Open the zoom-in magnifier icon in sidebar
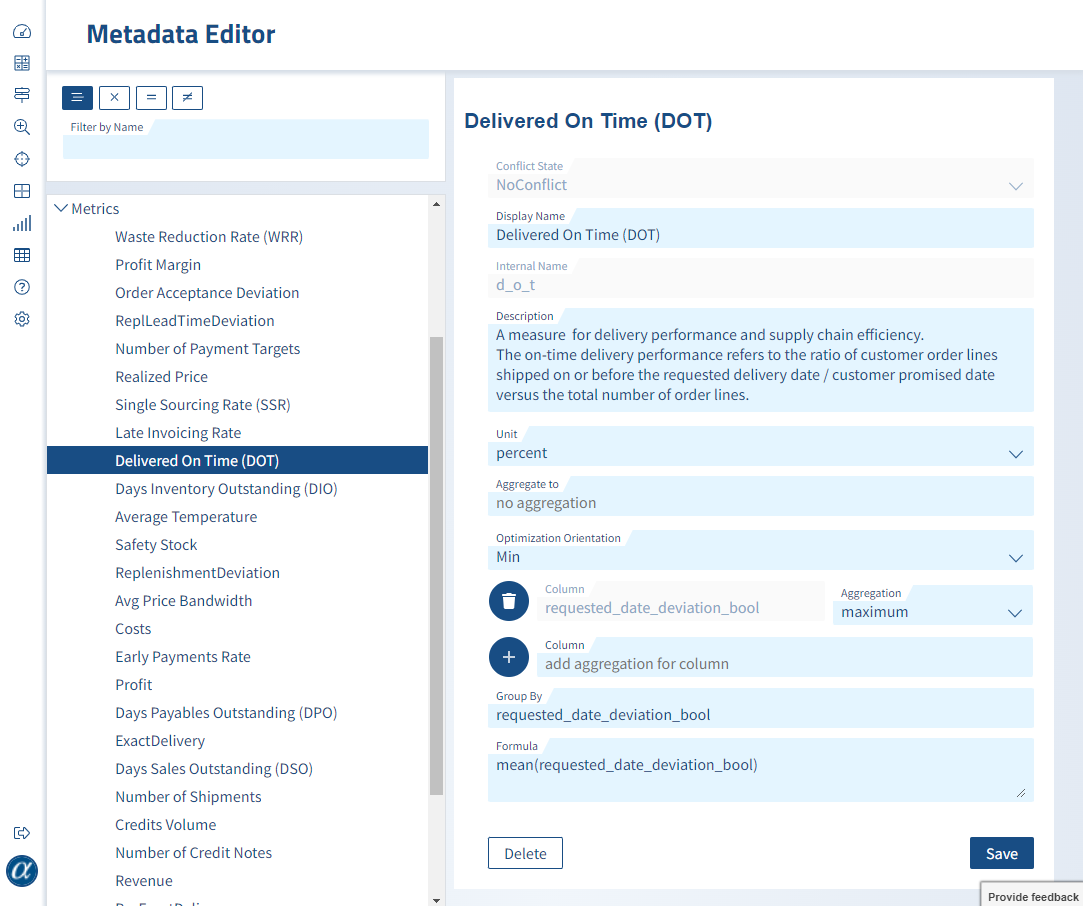This screenshot has width=1083, height=906. [22, 127]
